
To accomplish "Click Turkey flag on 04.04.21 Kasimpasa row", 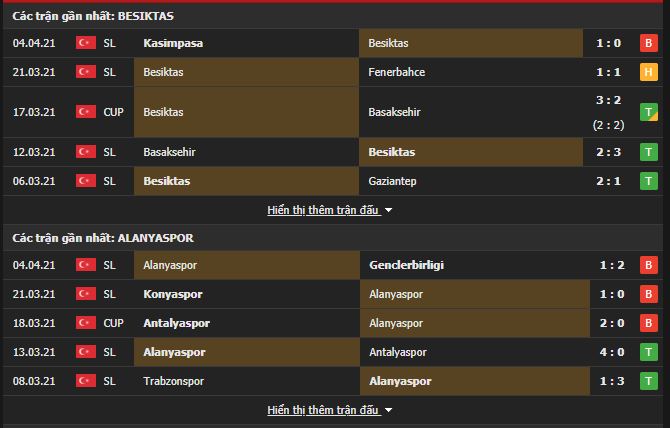I will (86, 43).
